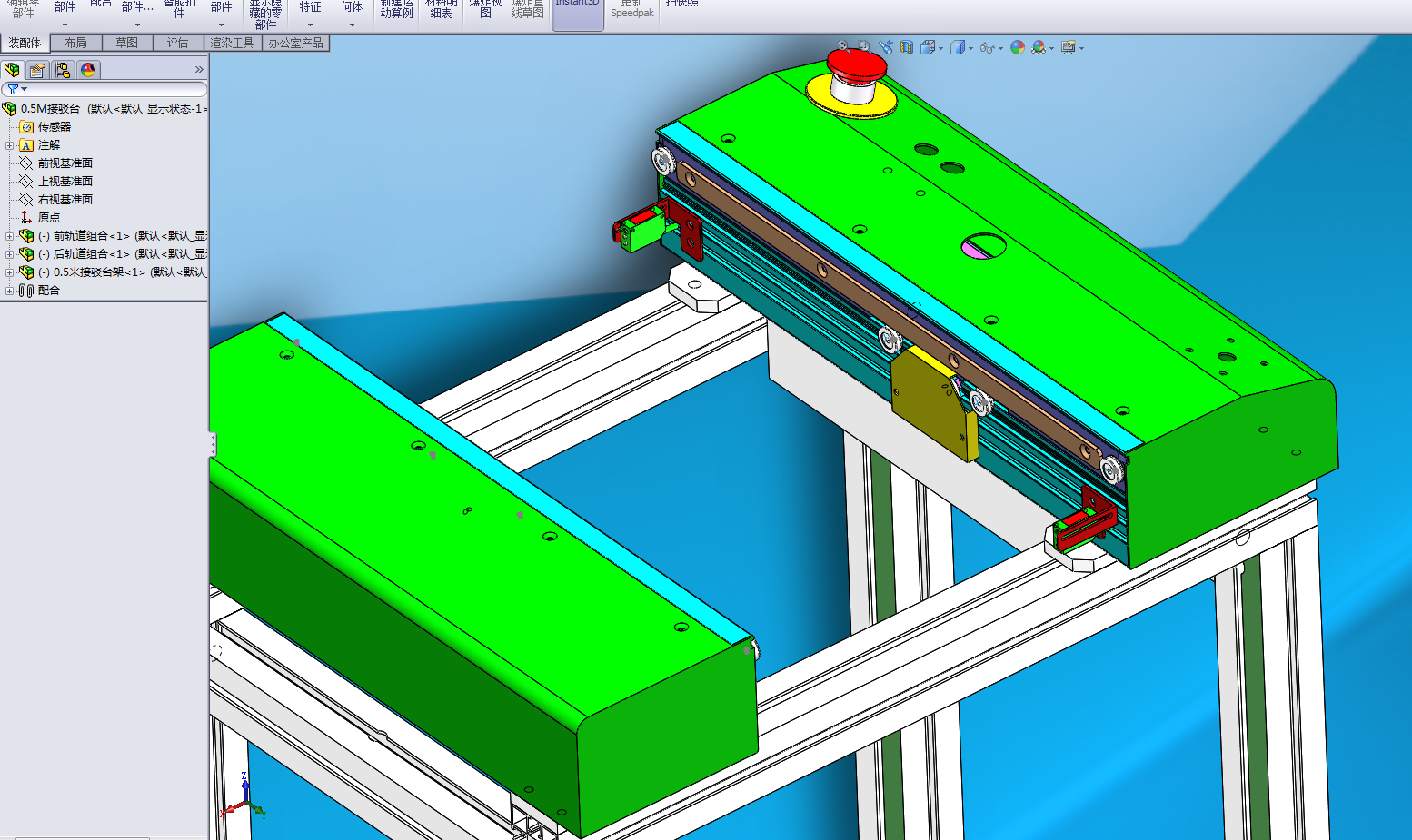The width and height of the screenshot is (1412, 840).
Task: Select the 上视基准面 plane
Action: click(56, 182)
